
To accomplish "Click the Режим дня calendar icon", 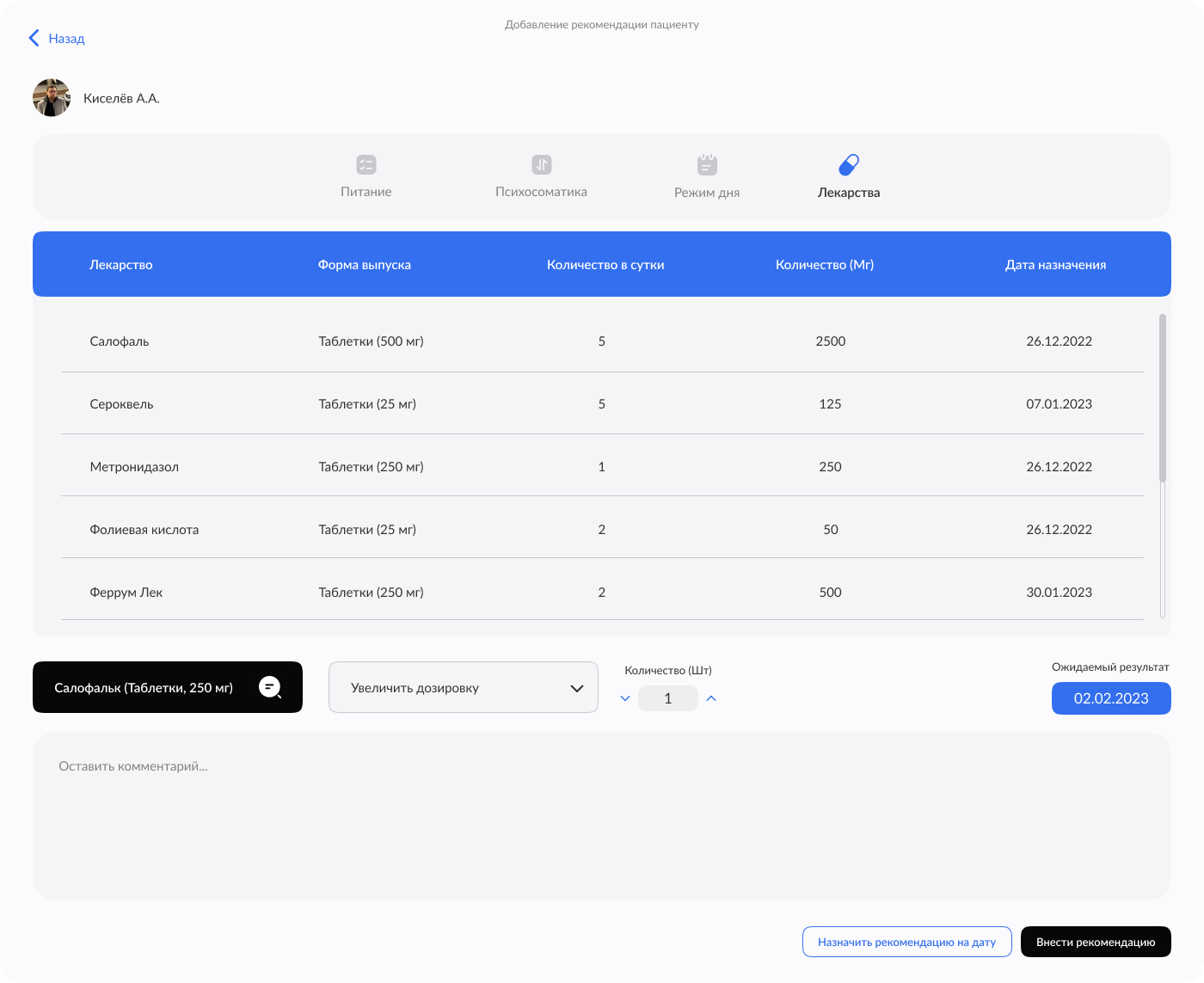I will [707, 164].
